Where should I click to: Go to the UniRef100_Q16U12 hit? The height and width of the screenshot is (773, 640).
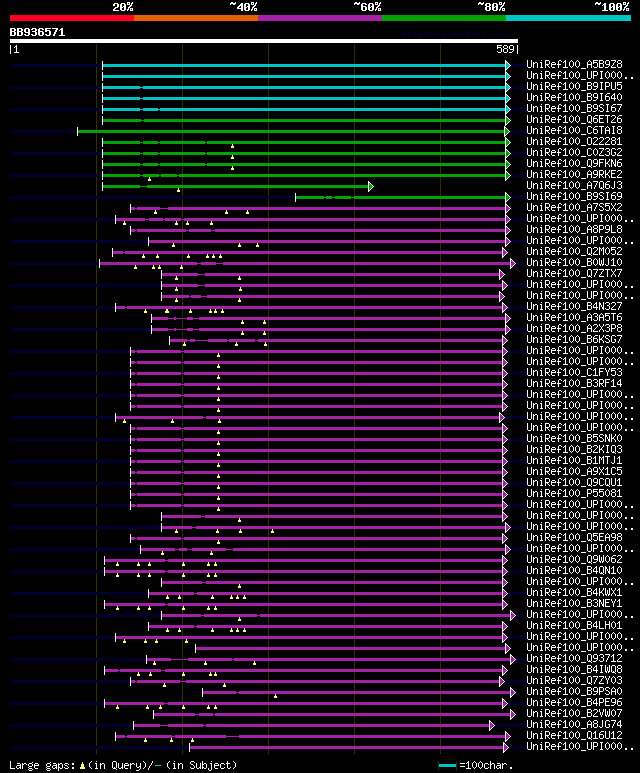click(x=574, y=735)
